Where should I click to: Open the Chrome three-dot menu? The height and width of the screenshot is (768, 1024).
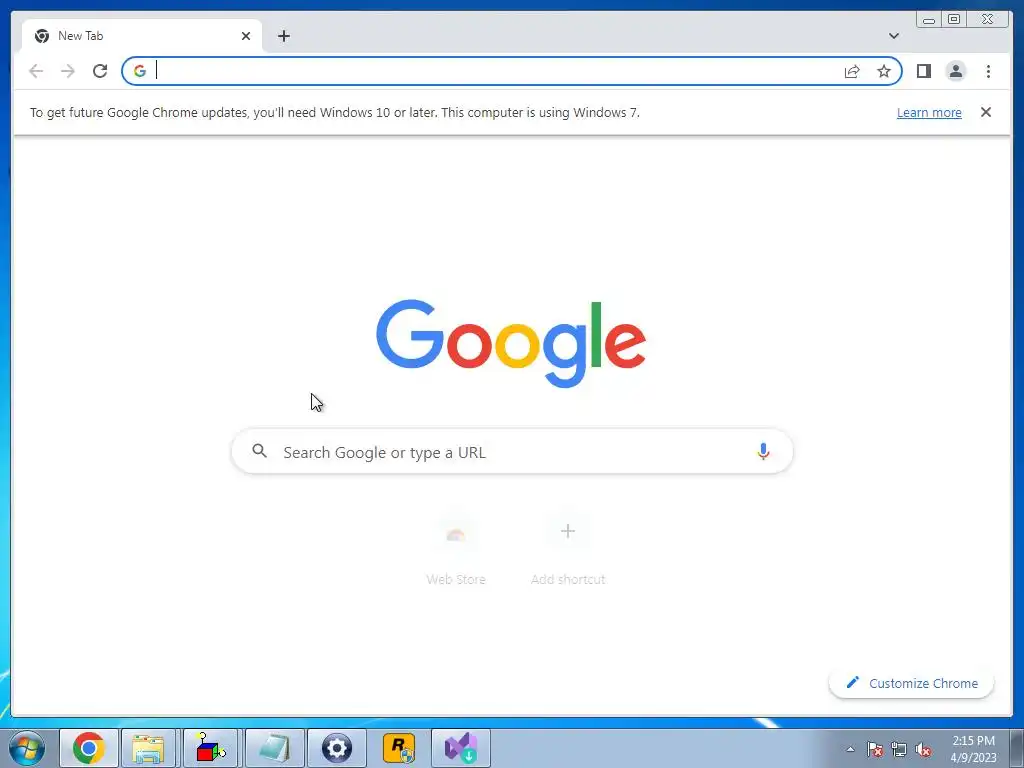click(x=988, y=71)
